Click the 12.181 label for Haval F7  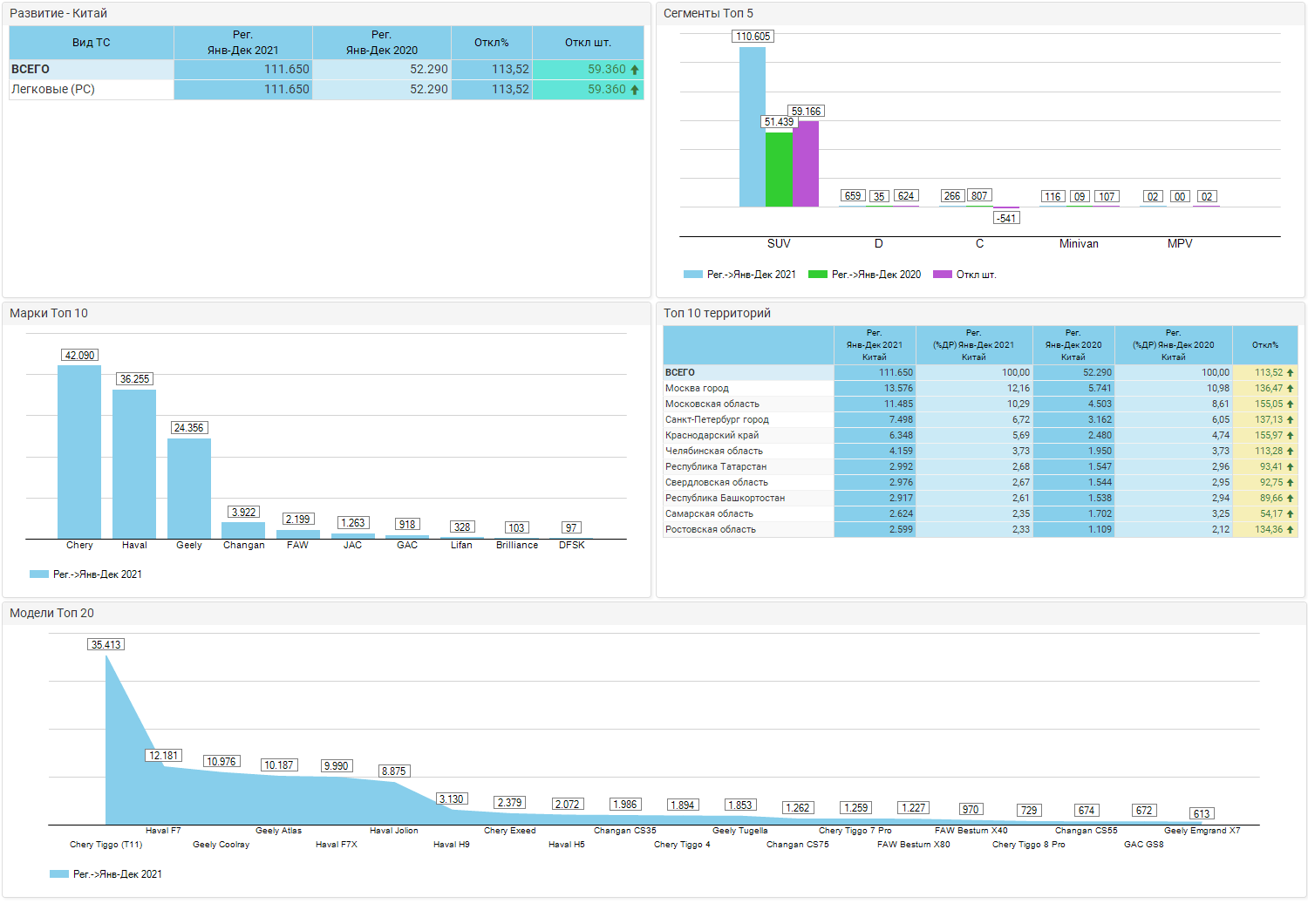(164, 756)
